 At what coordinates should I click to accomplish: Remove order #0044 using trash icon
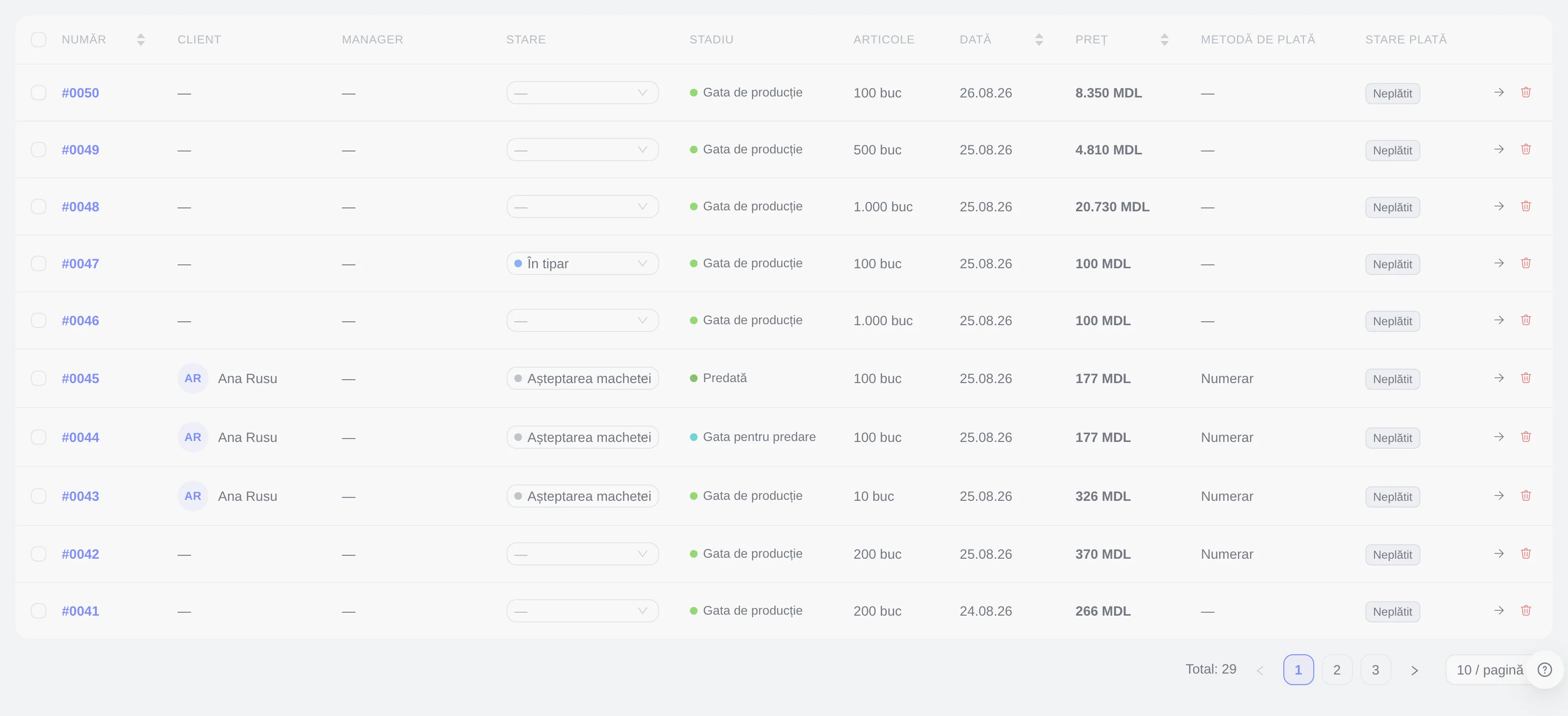[1526, 437]
